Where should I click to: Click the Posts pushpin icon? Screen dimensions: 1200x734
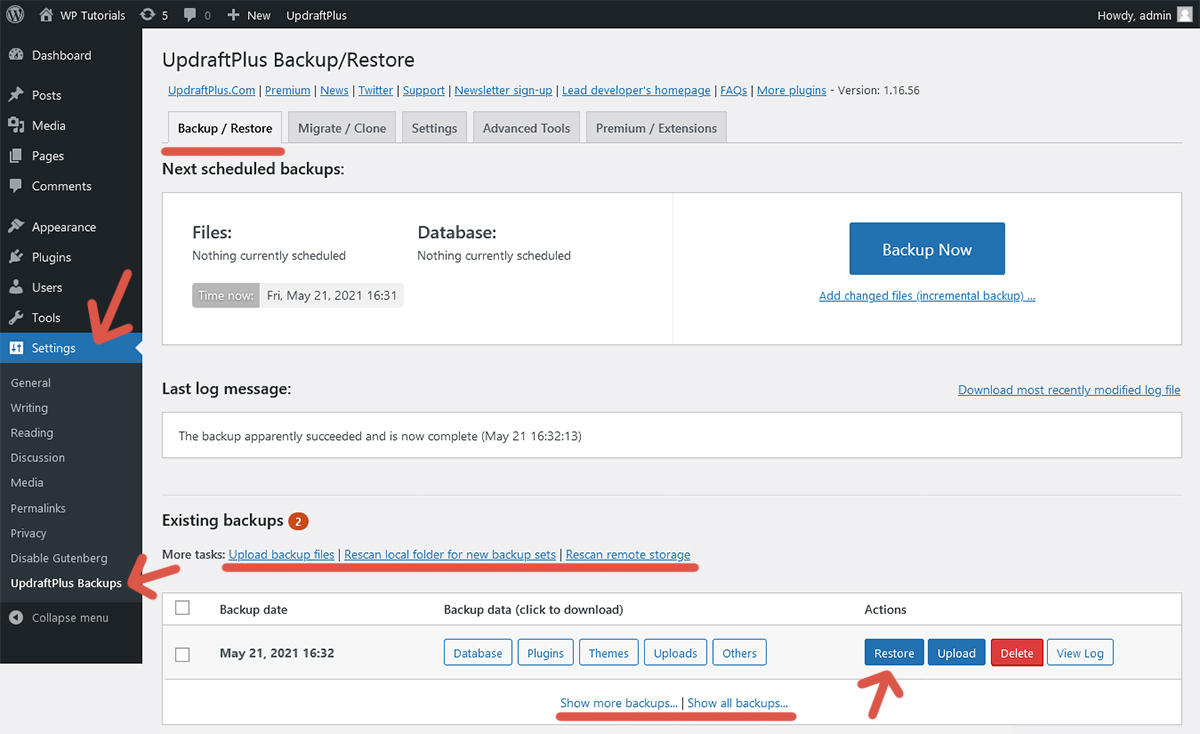pos(16,95)
